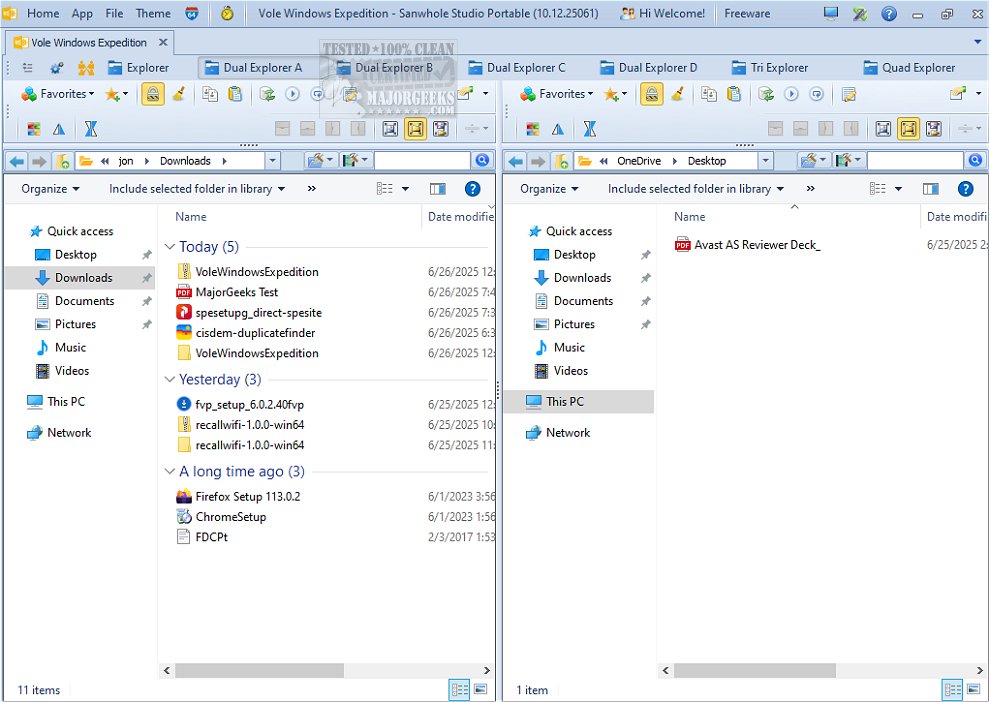The width and height of the screenshot is (989, 702).
Task: Click the blue search button in right pane
Action: 975,161
